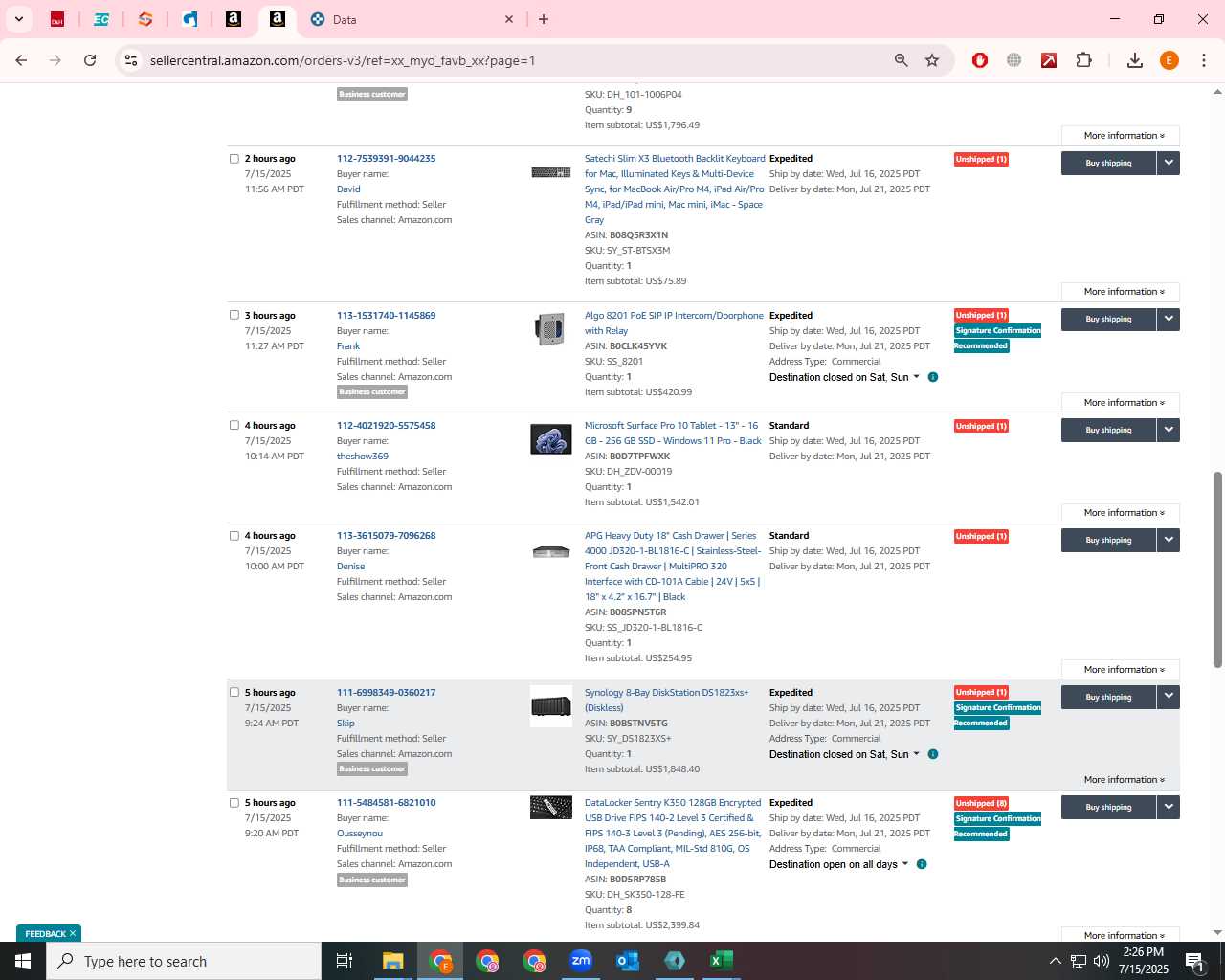Open notifications center icon
This screenshot has width=1225, height=980.
pyautogui.click(x=1193, y=961)
